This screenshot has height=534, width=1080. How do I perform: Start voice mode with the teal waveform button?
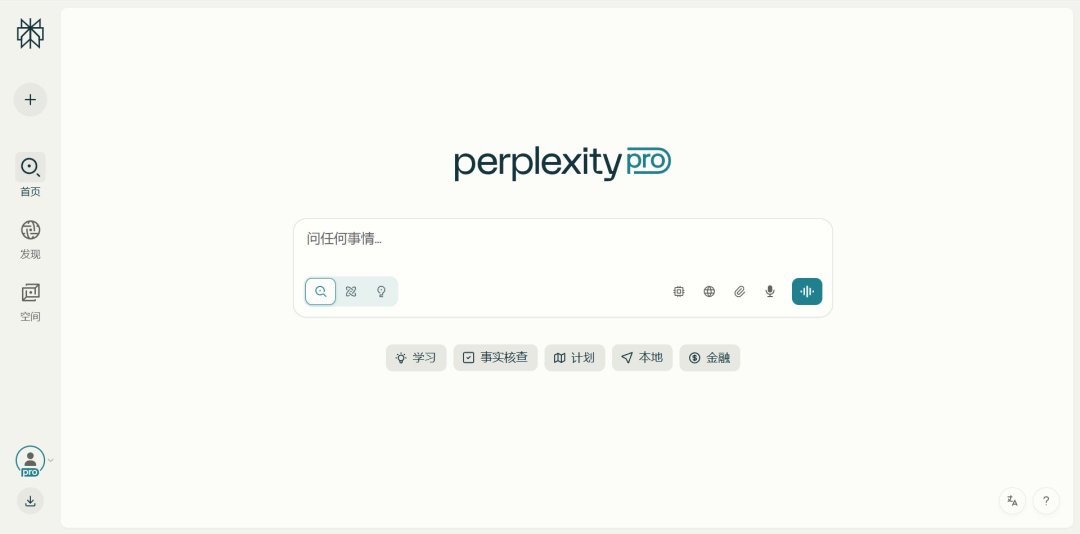tap(807, 292)
